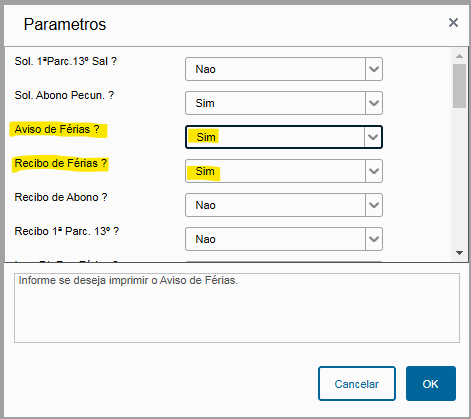Screen dimensions: 471x419
Task: Click the scrollbar down arrow
Action: (460, 253)
